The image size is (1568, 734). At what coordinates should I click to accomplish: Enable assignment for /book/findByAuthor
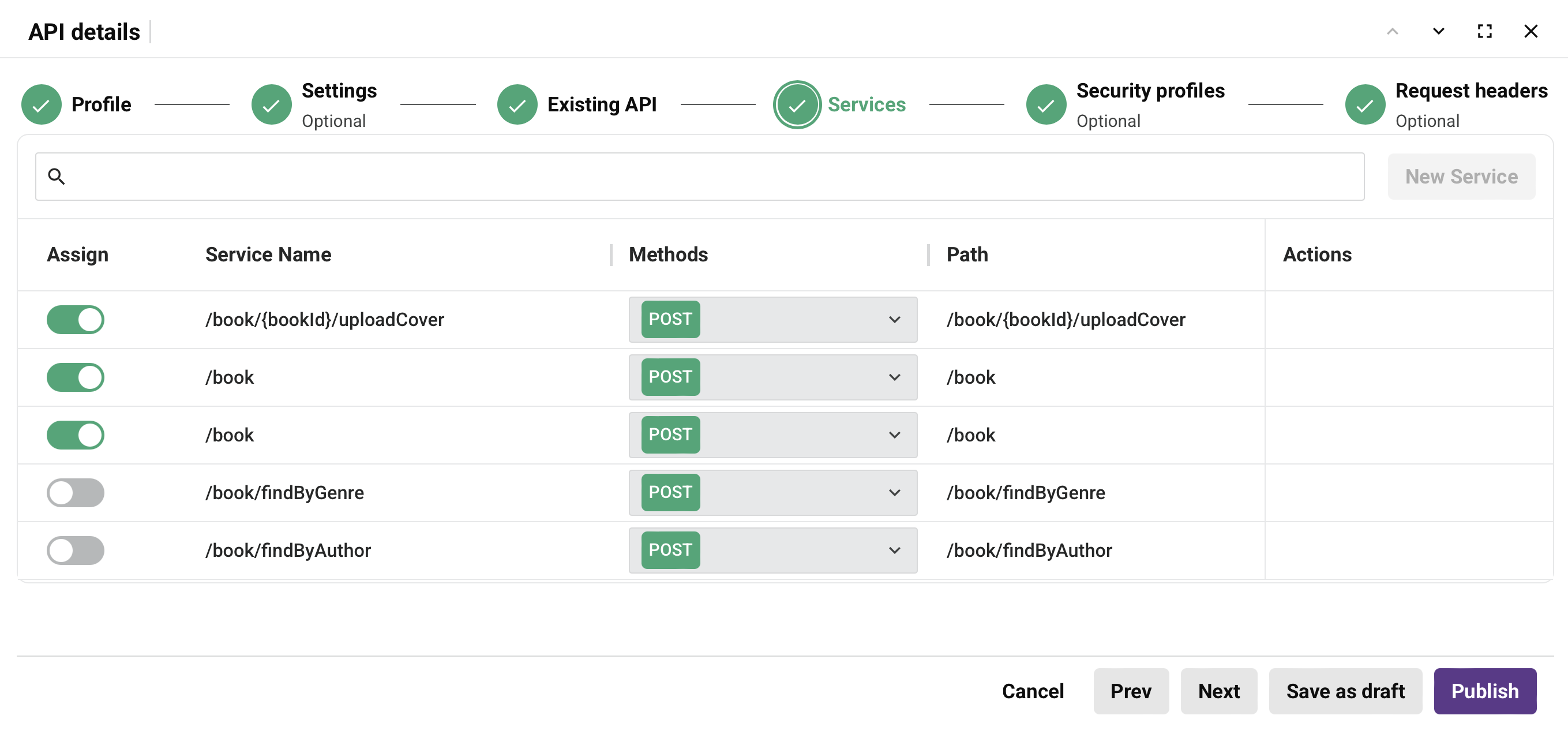click(75, 550)
